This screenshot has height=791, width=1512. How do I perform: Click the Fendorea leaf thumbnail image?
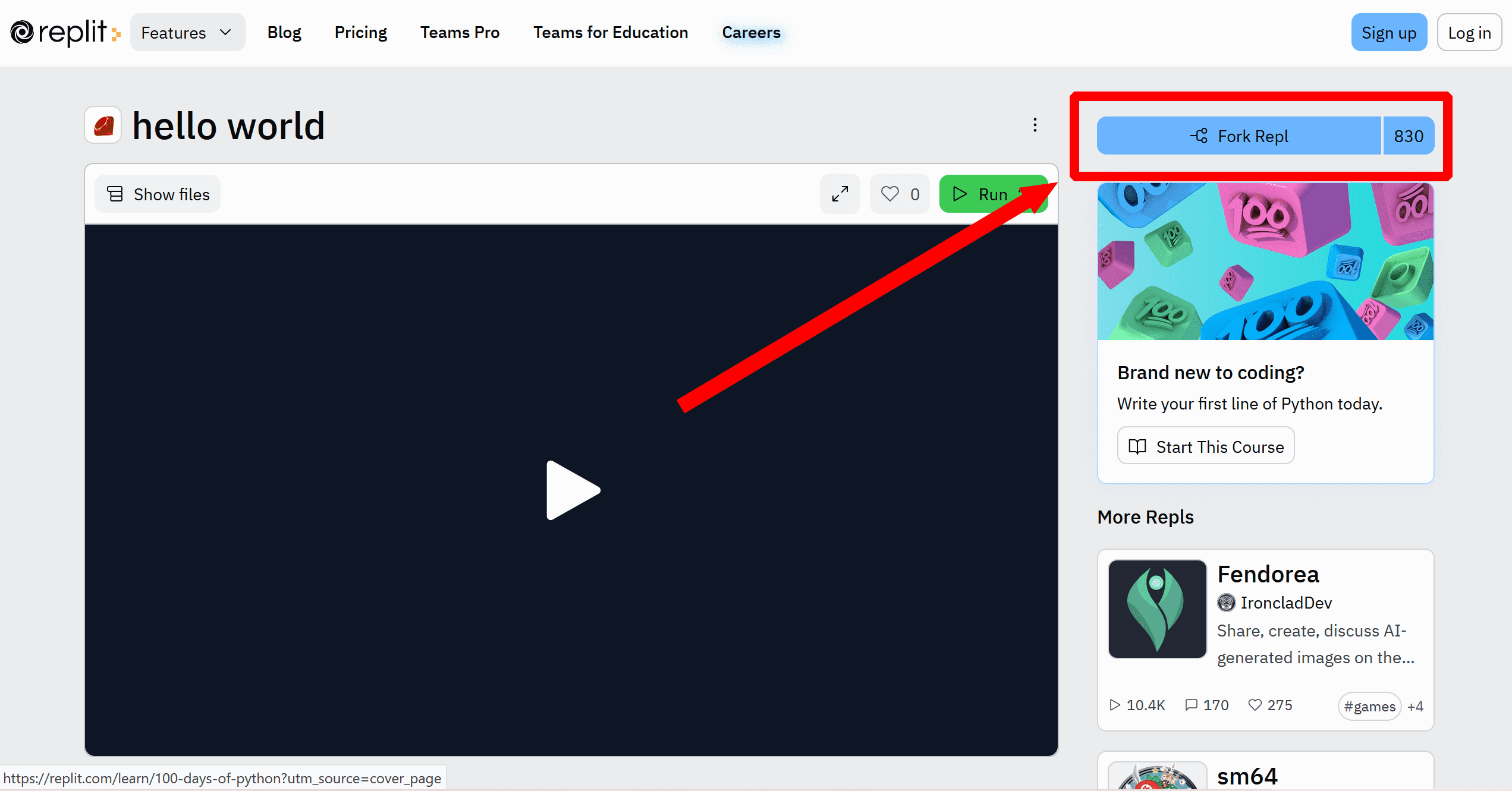[x=1157, y=609]
